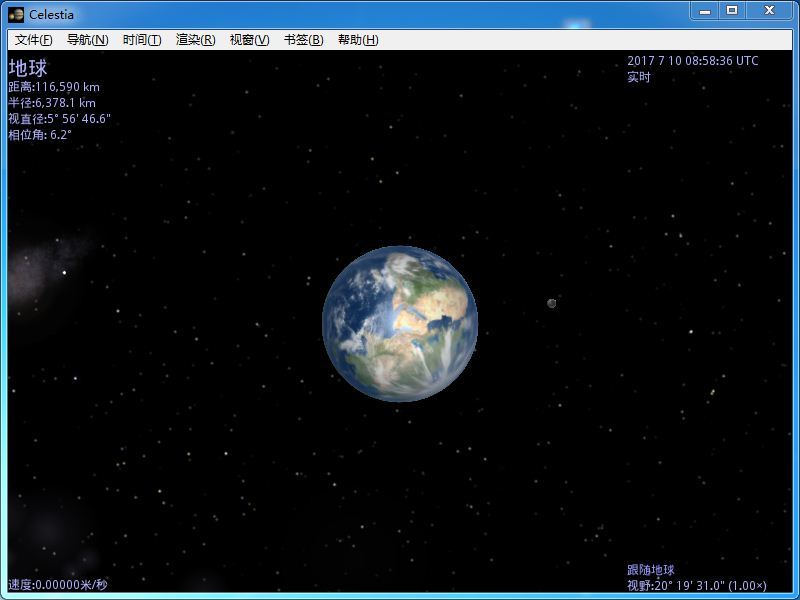Open the 时间(T) time menu
Image resolution: width=800 pixels, height=600 pixels.
click(x=142, y=40)
